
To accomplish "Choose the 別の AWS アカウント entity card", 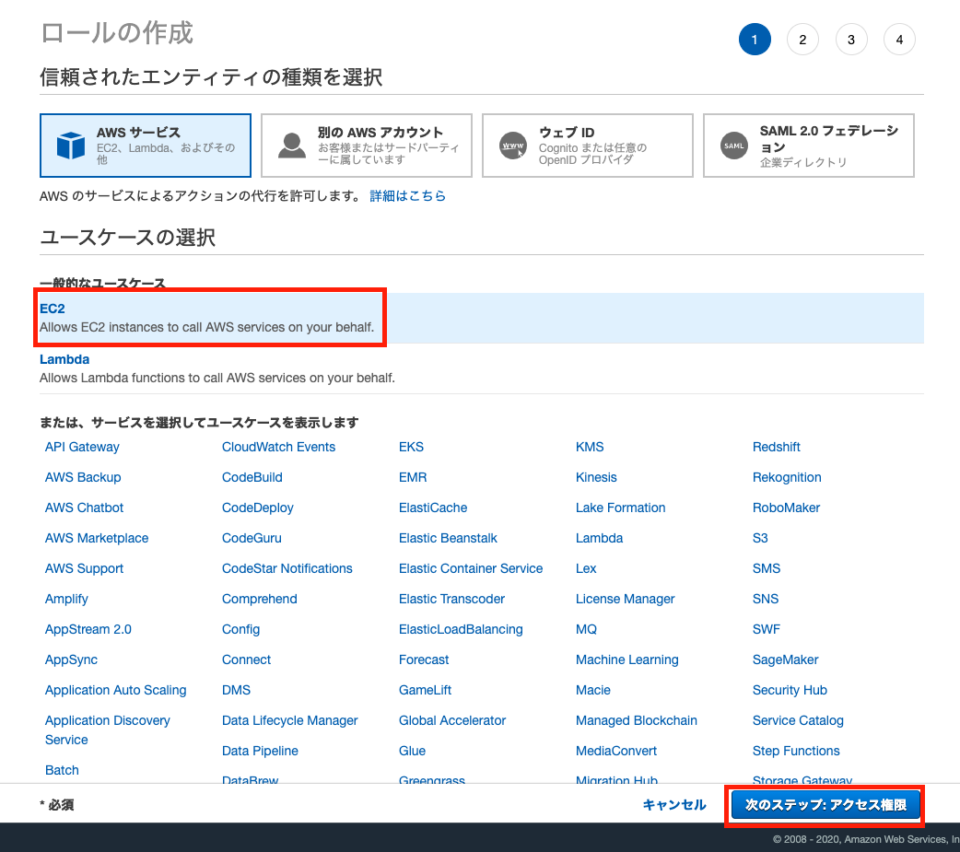I will point(366,146).
